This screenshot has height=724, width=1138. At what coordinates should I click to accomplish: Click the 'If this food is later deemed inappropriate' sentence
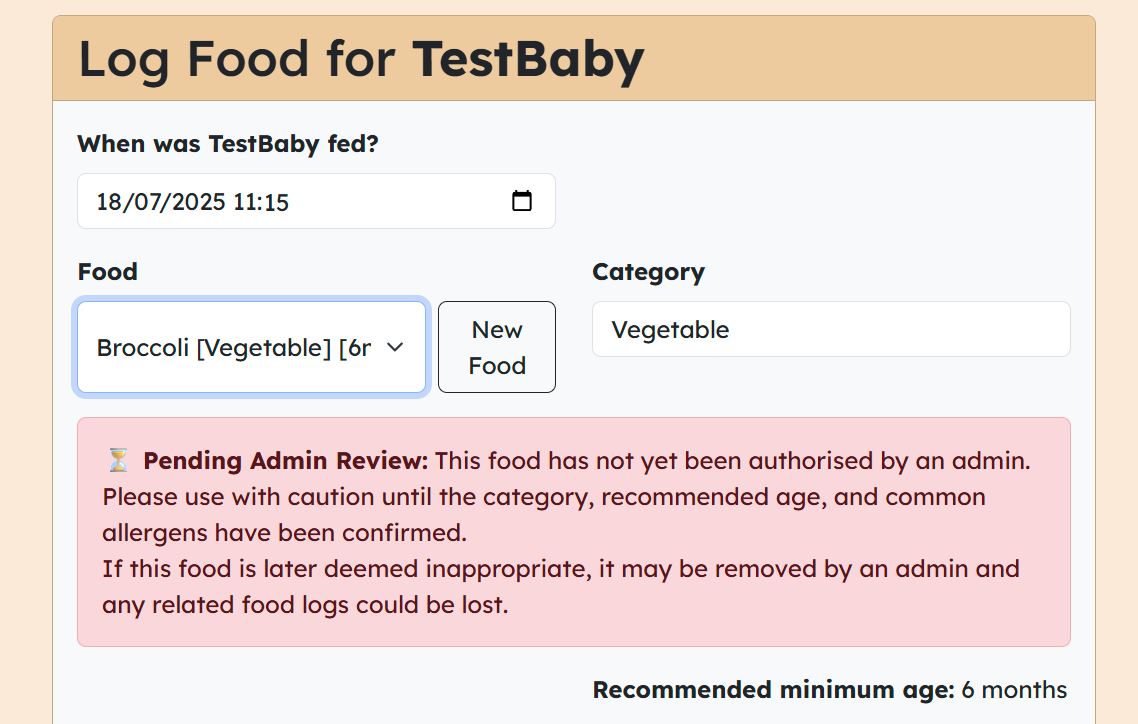[x=561, y=586]
